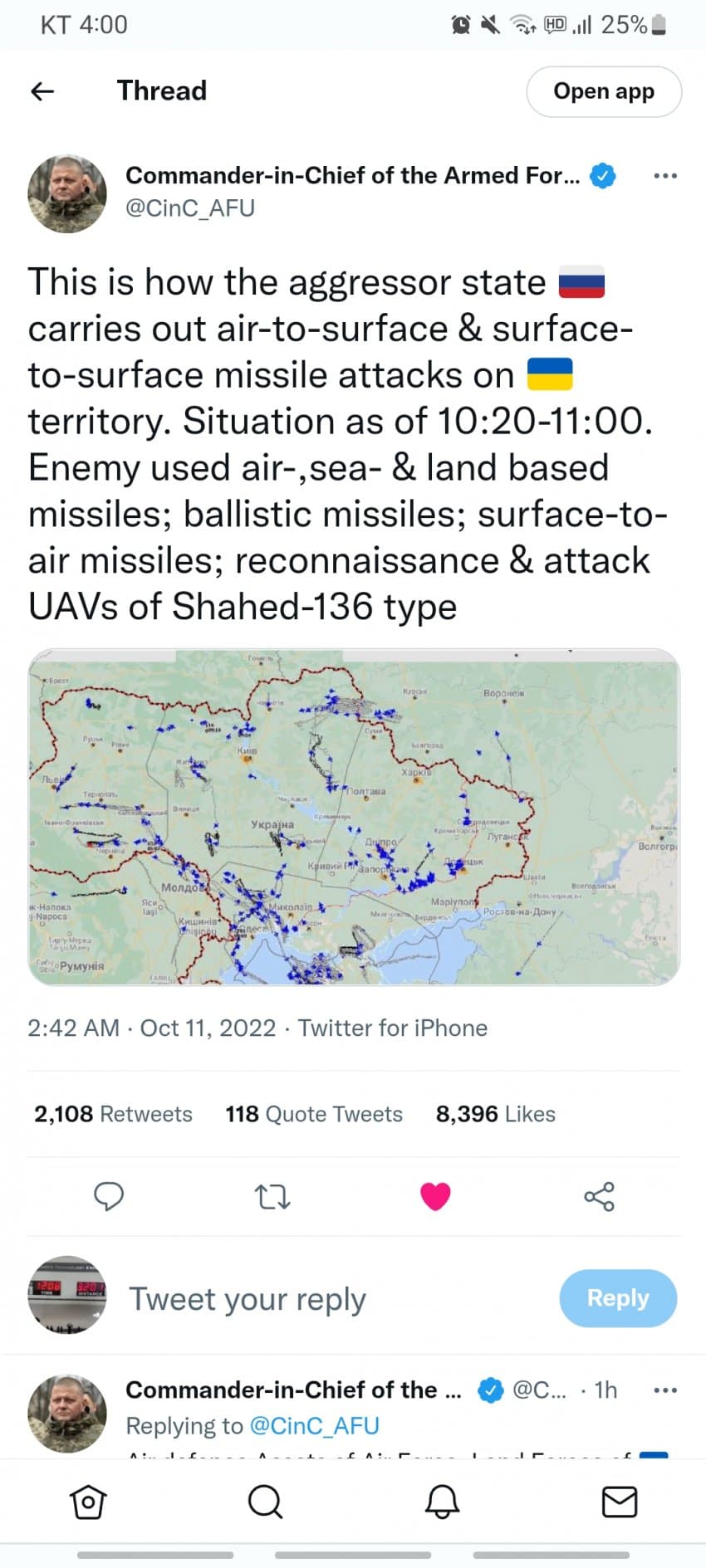Tap the blue verified badge on main tweet
This screenshot has height=1568, width=706.
[603, 176]
